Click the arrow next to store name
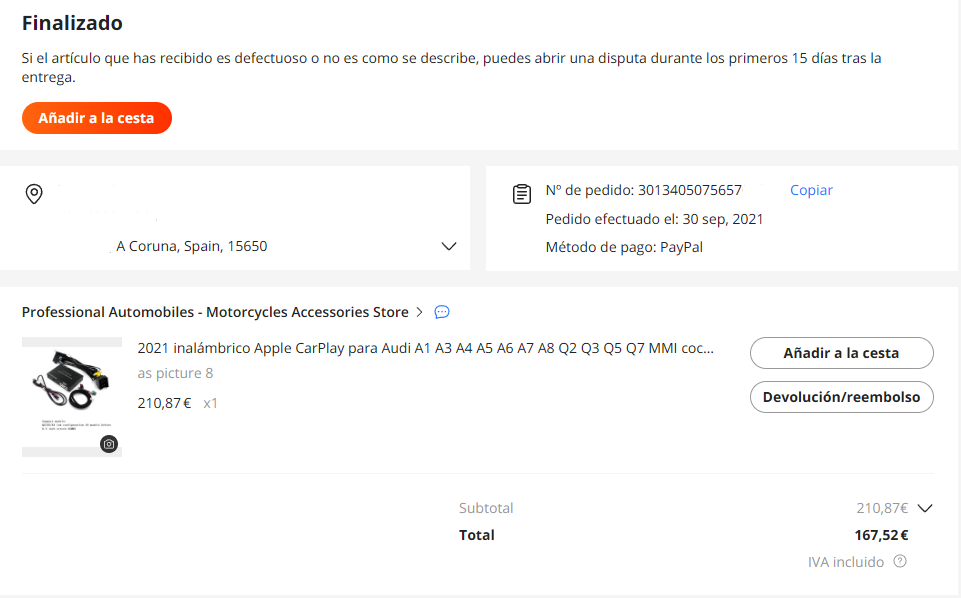Image resolution: width=961 pixels, height=598 pixels. (x=420, y=312)
